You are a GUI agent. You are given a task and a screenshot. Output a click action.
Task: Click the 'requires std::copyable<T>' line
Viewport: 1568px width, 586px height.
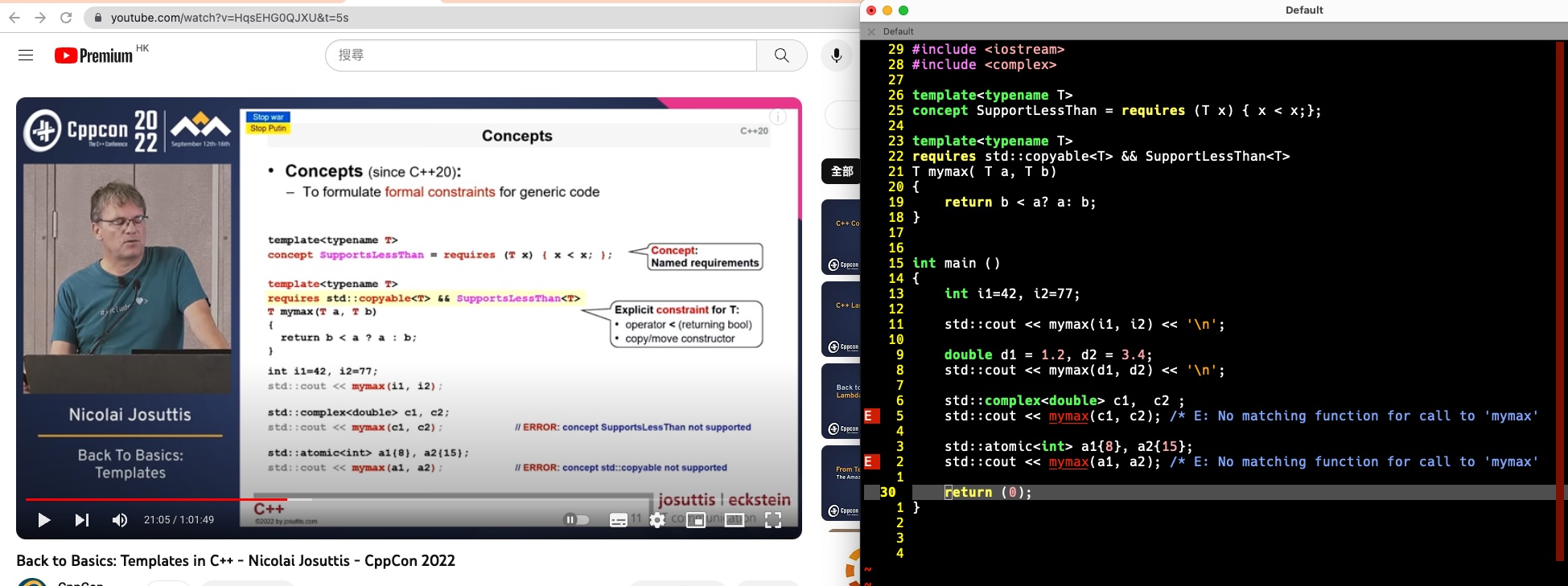pos(1101,156)
